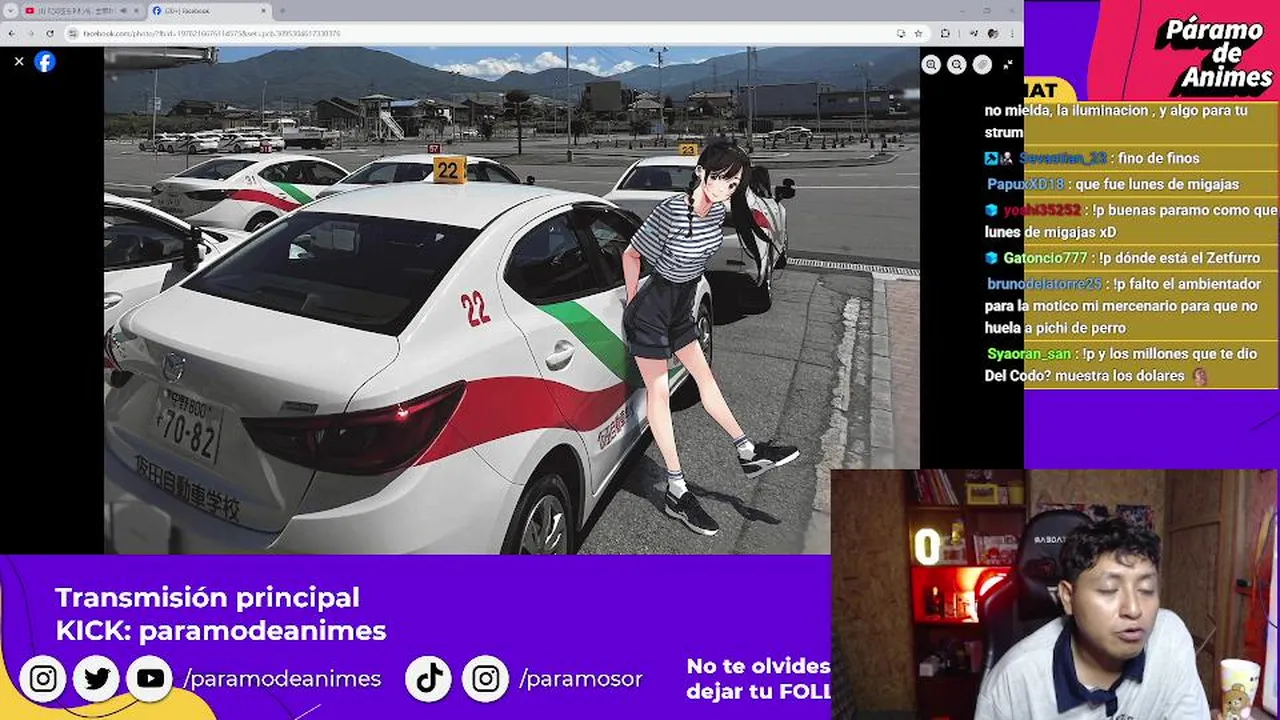Click 'KICK: paramodeanimes' text
The image size is (1280, 720).
[221, 631]
